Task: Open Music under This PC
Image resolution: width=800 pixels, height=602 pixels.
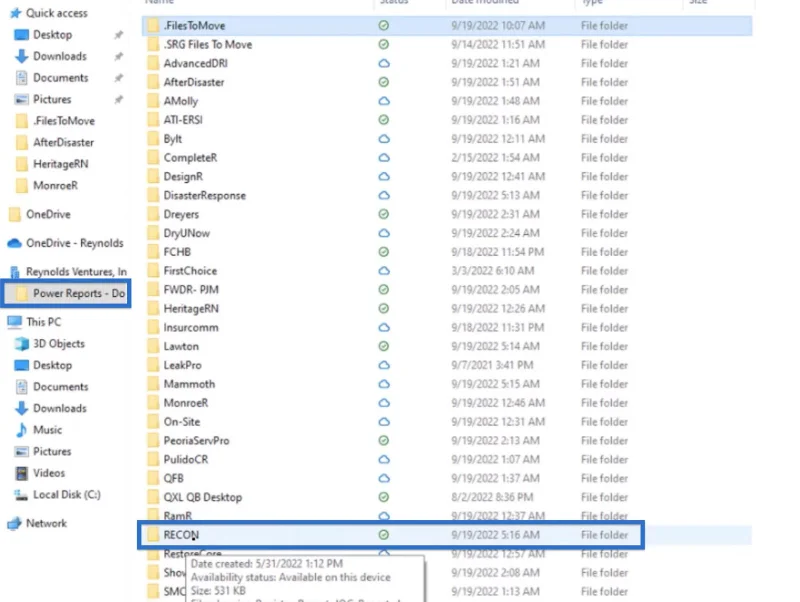Action: pos(39,430)
